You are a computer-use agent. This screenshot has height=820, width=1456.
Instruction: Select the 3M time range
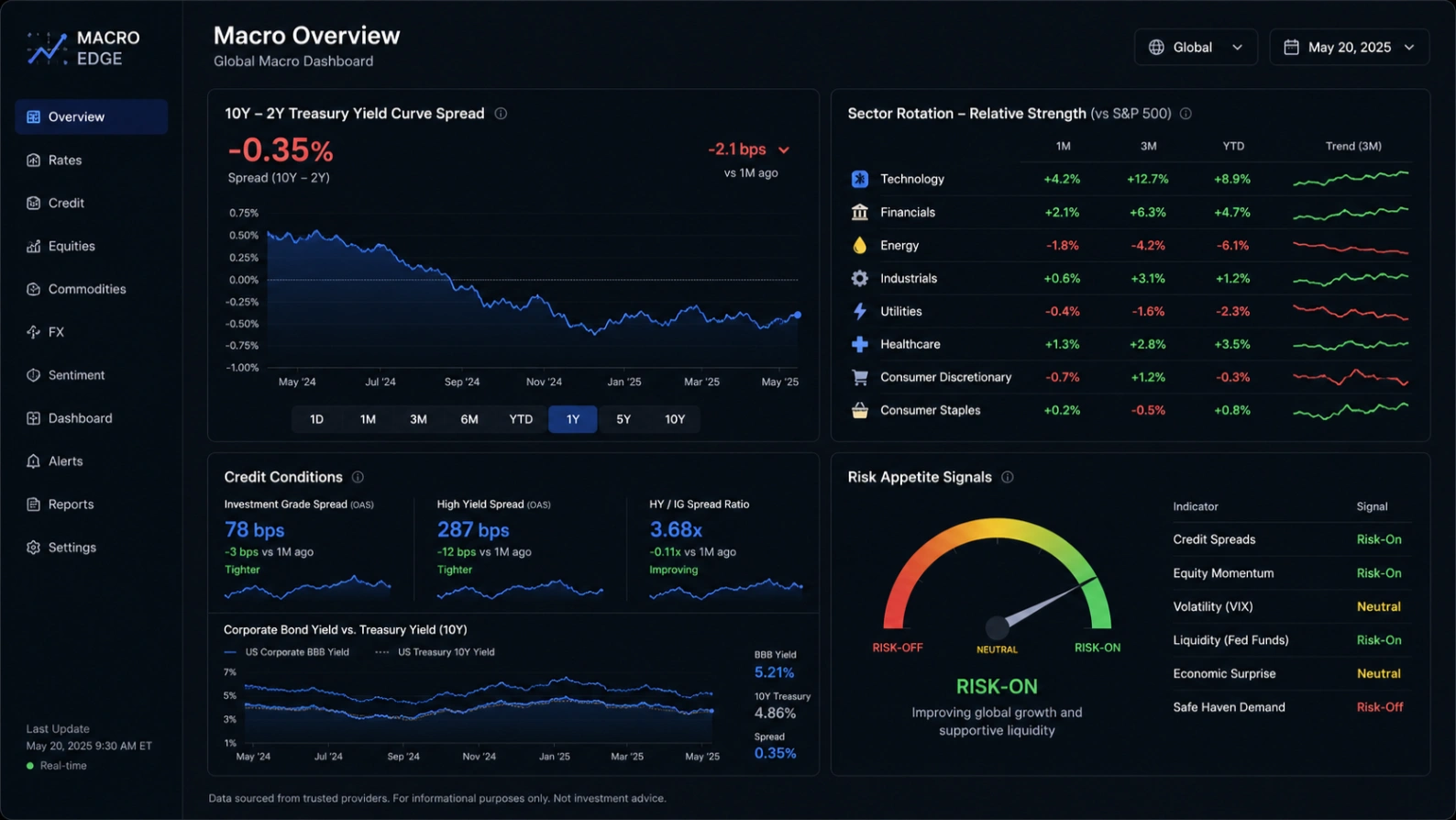[x=418, y=419]
